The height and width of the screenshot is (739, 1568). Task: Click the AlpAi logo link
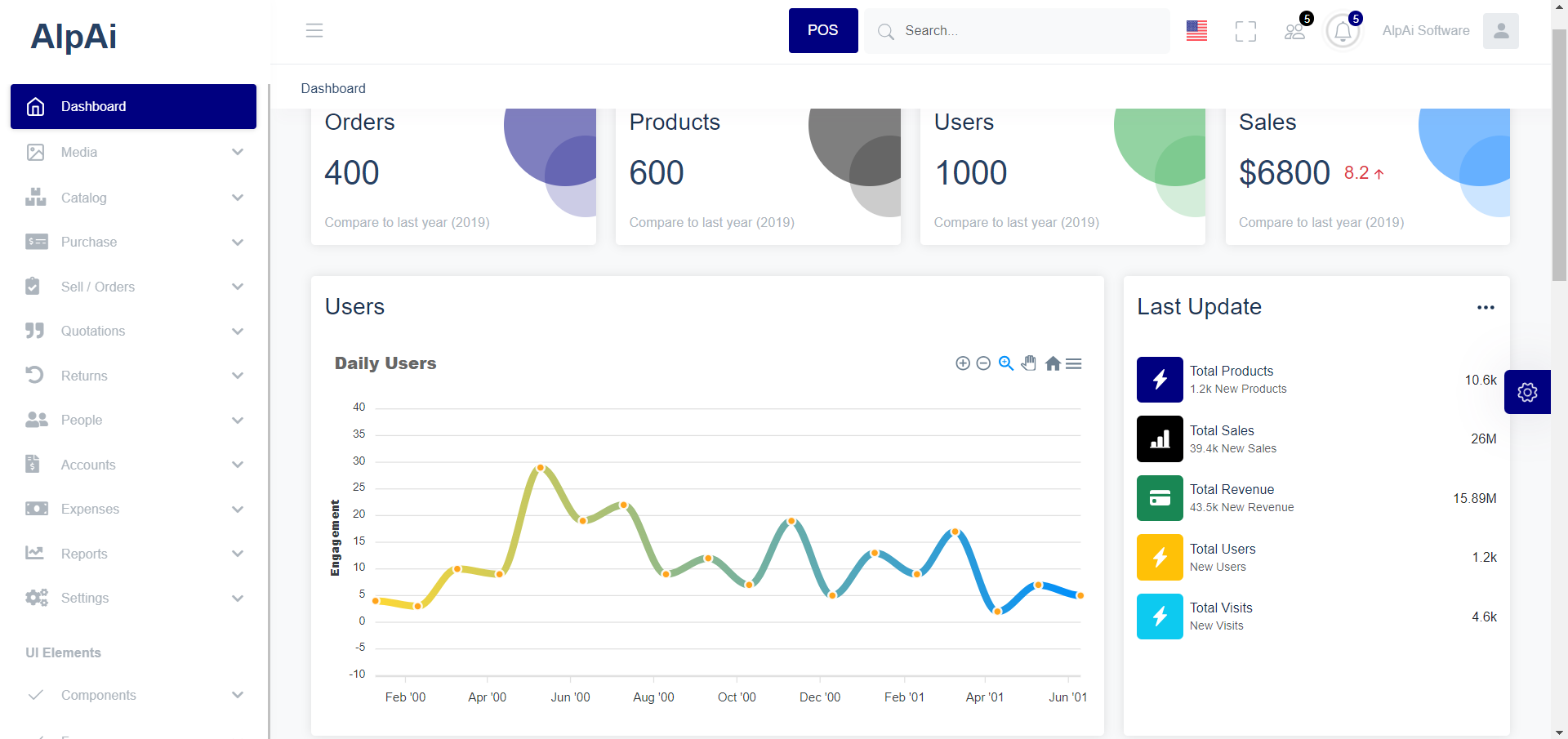73,37
